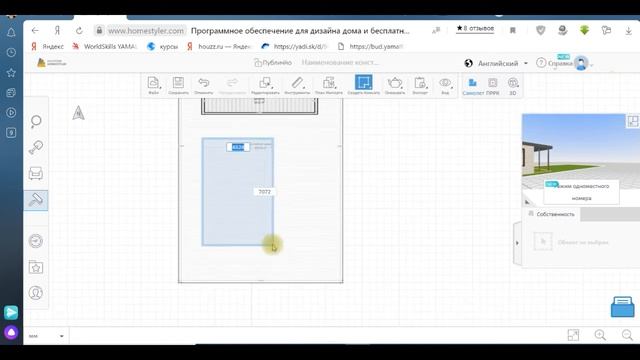Open the Export tool in toolbar
Image resolution: width=640 pixels, height=360 pixels.
coord(420,85)
